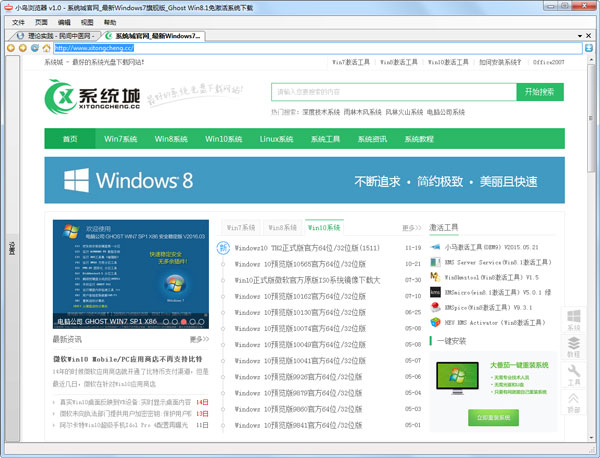Viewport: 600px width, 458px height.
Task: Click the HEU KMS Activator icon
Action: pos(435,323)
